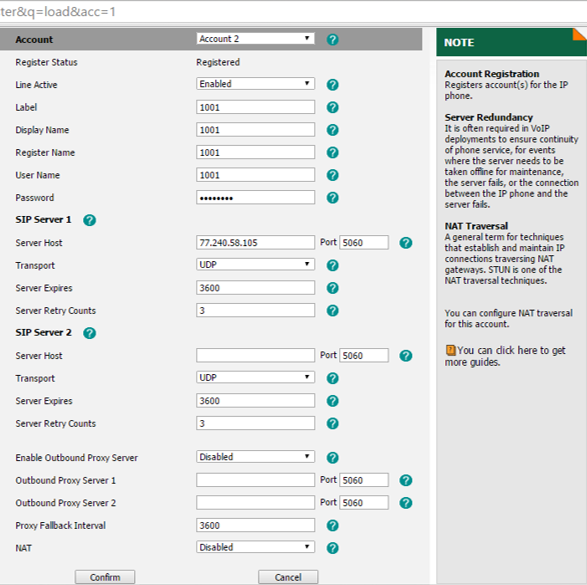The image size is (587, 585).
Task: Click the 'Account Registration' note heading
Action: tap(492, 74)
